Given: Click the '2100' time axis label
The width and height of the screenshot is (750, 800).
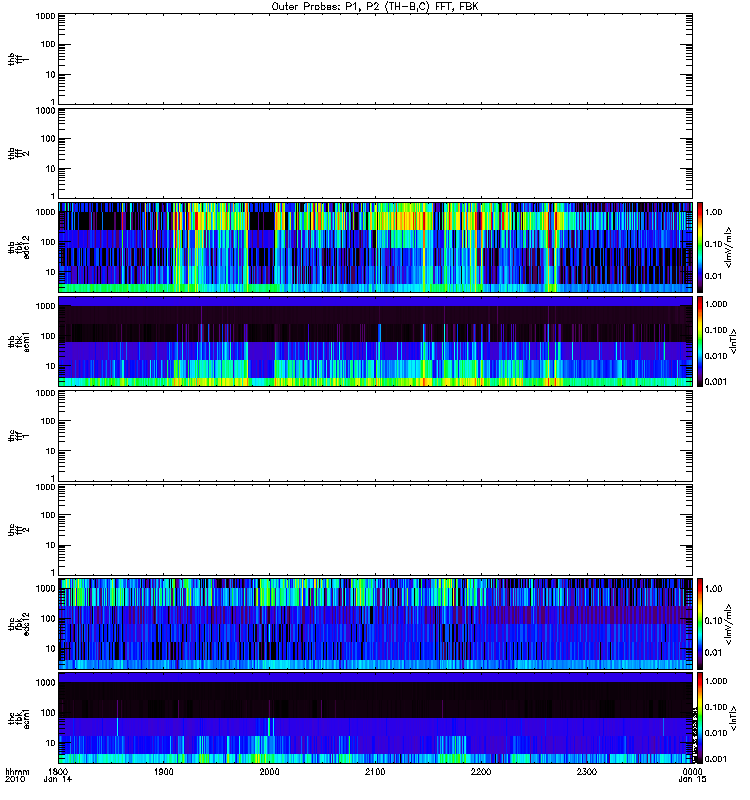Looking at the screenshot, I should click(x=375, y=771).
